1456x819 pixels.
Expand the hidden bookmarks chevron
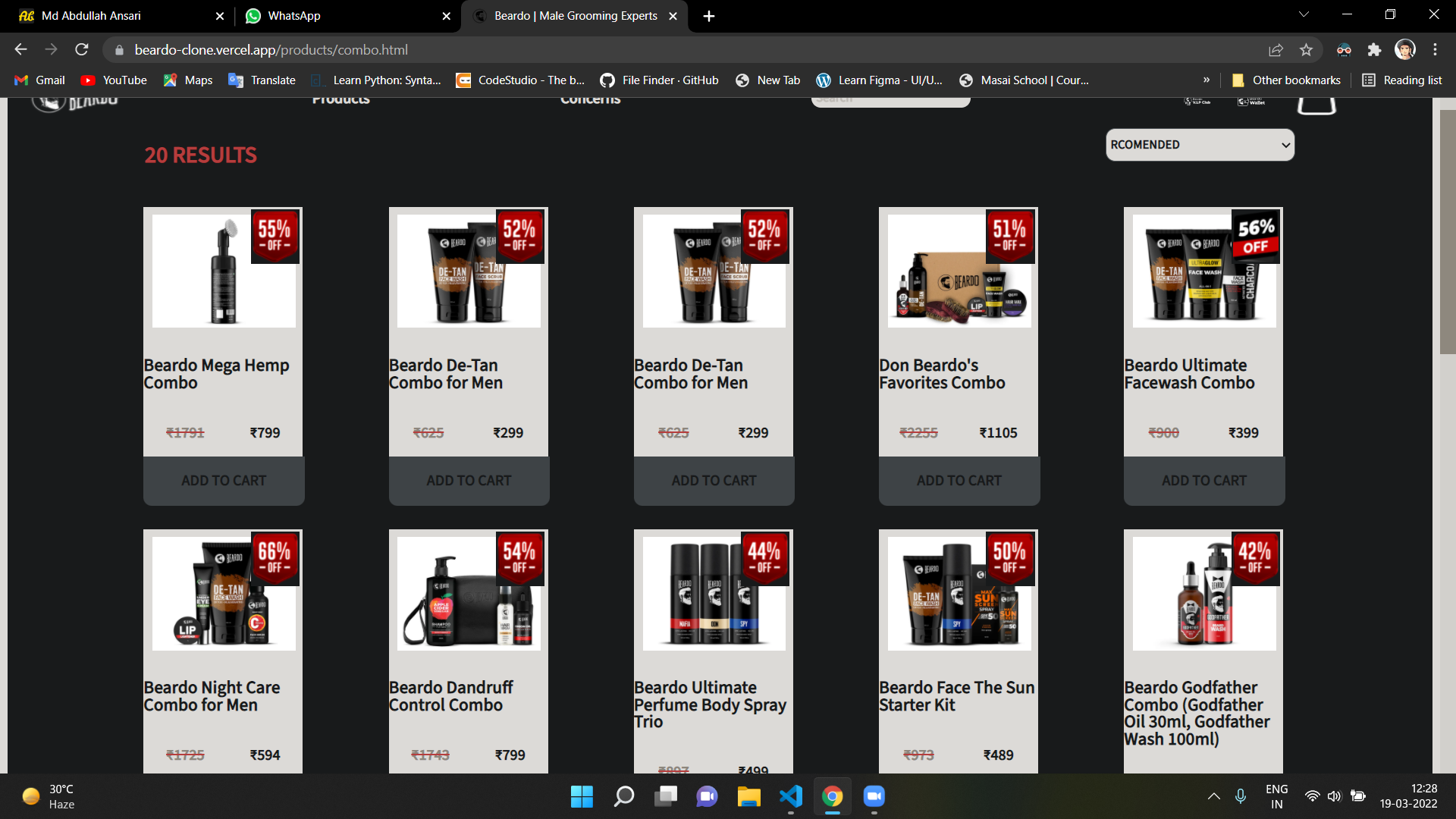[x=1206, y=80]
